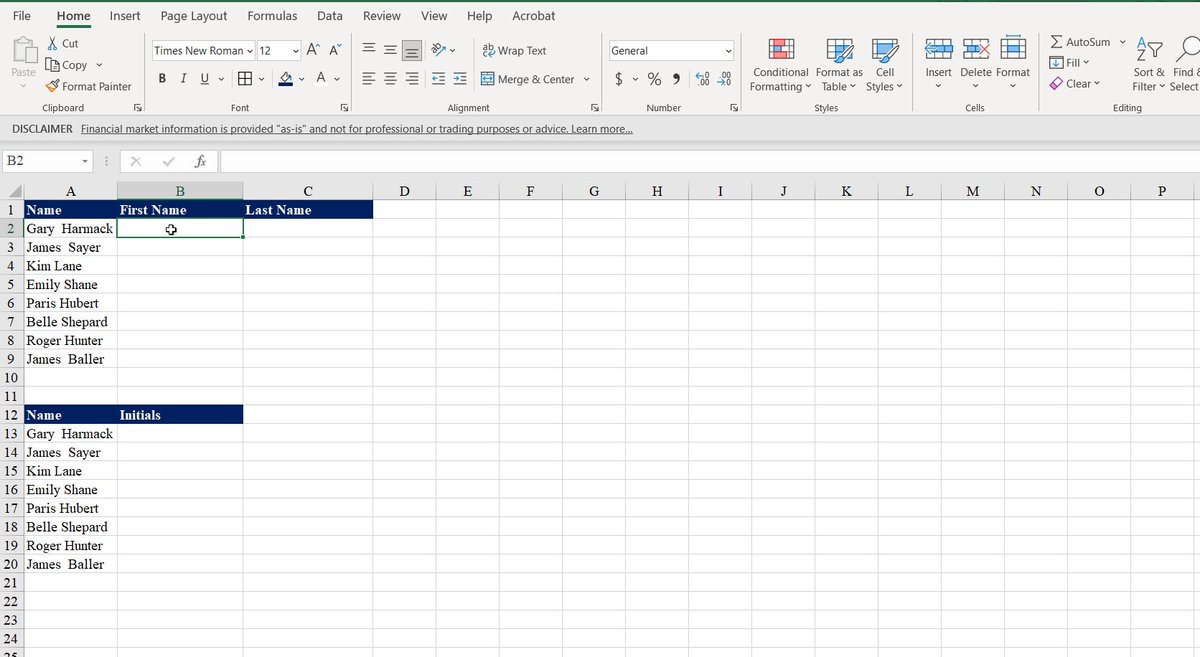The height and width of the screenshot is (657, 1200).
Task: Decrease font size with smaller A
Action: (335, 50)
